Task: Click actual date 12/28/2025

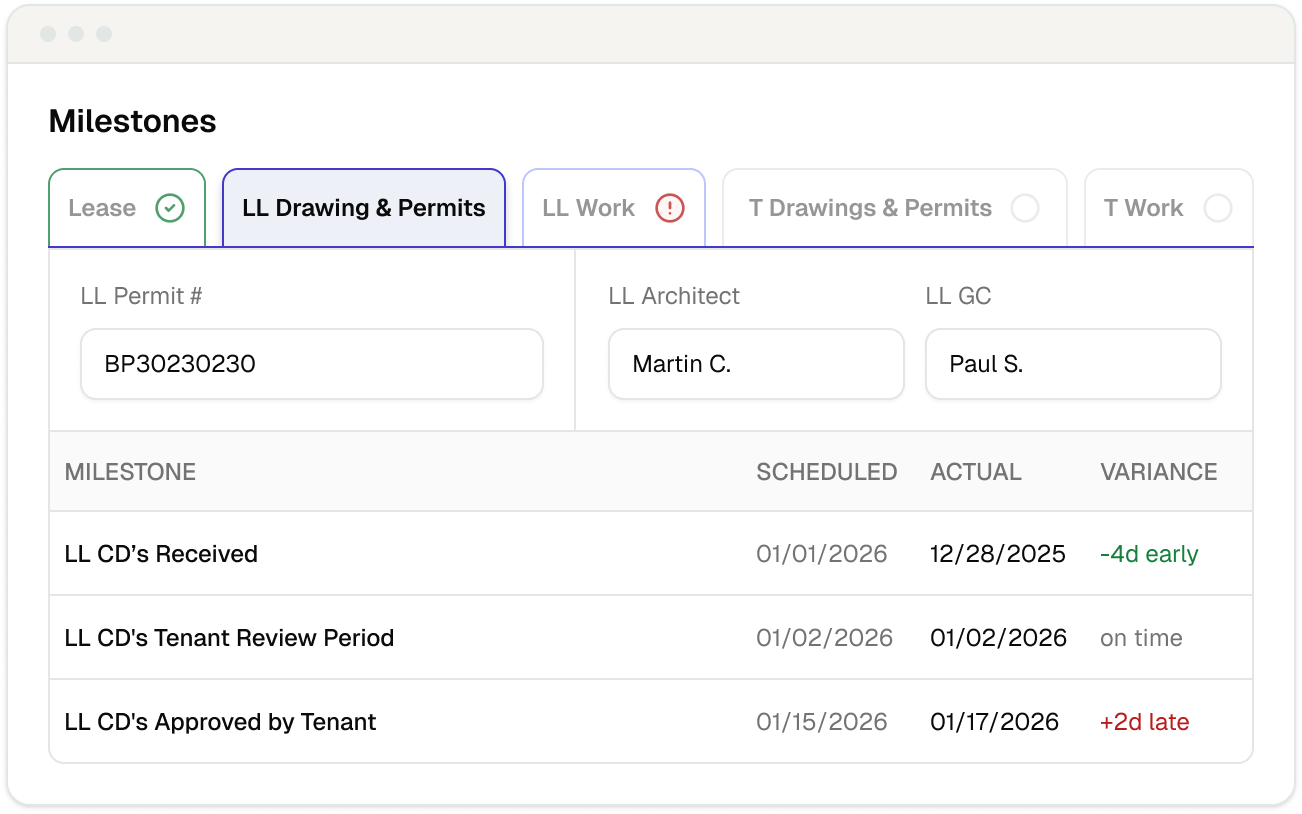Action: pos(998,554)
